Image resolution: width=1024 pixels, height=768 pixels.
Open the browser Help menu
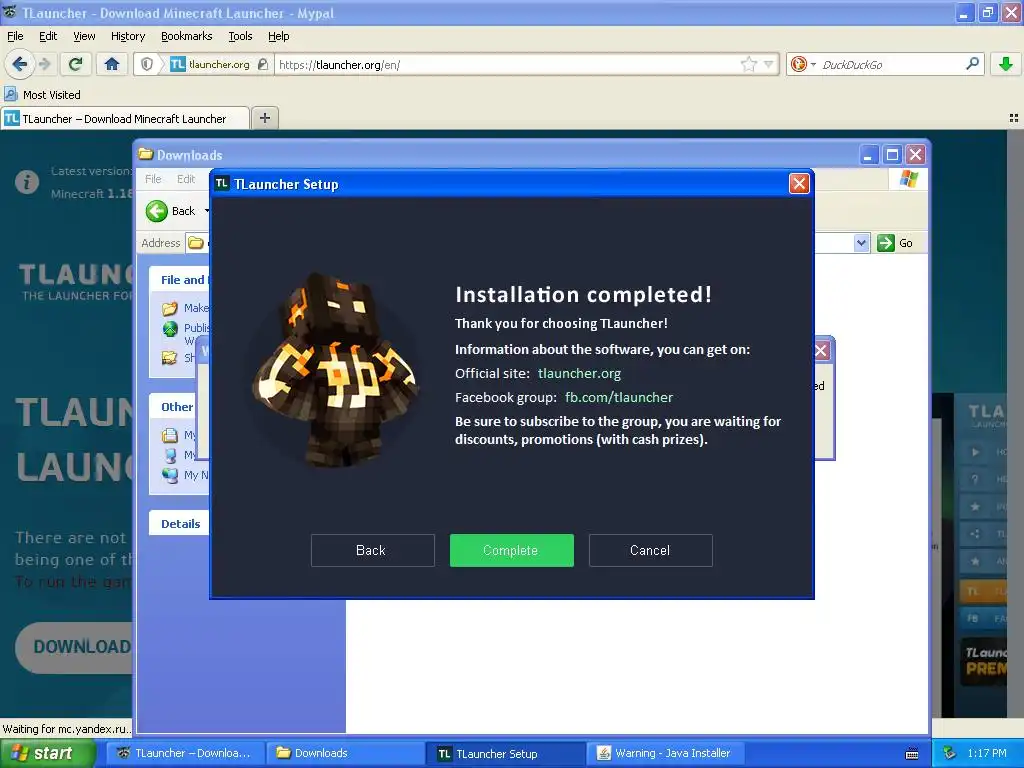click(279, 36)
